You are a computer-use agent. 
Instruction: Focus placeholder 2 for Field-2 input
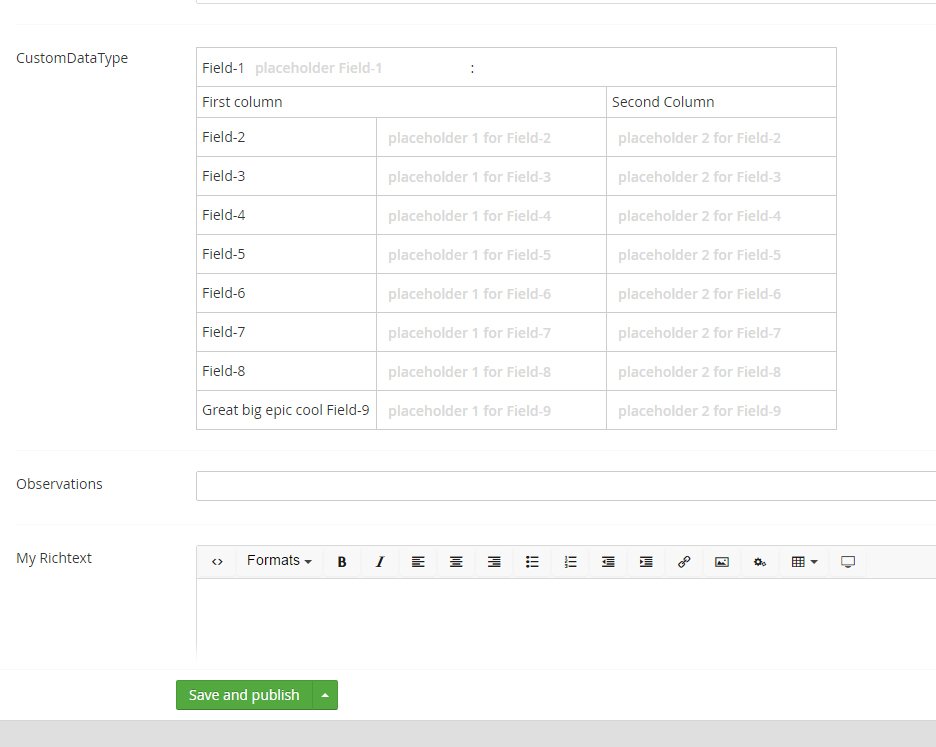[x=721, y=138]
